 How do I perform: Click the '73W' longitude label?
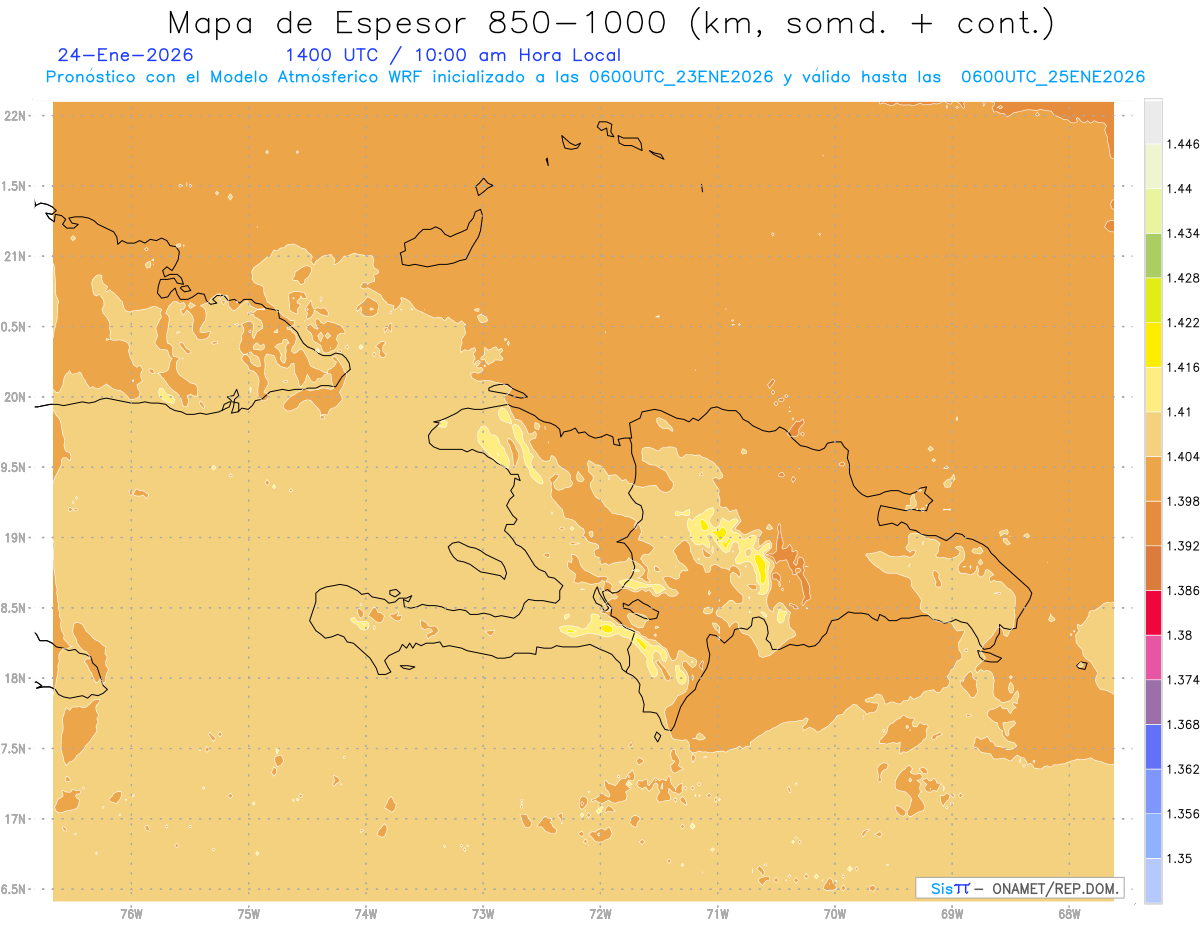coord(483,914)
